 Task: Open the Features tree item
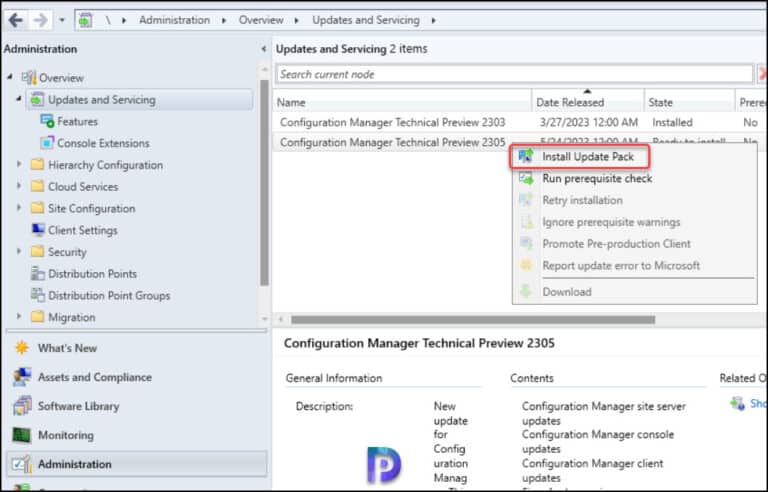(77, 122)
